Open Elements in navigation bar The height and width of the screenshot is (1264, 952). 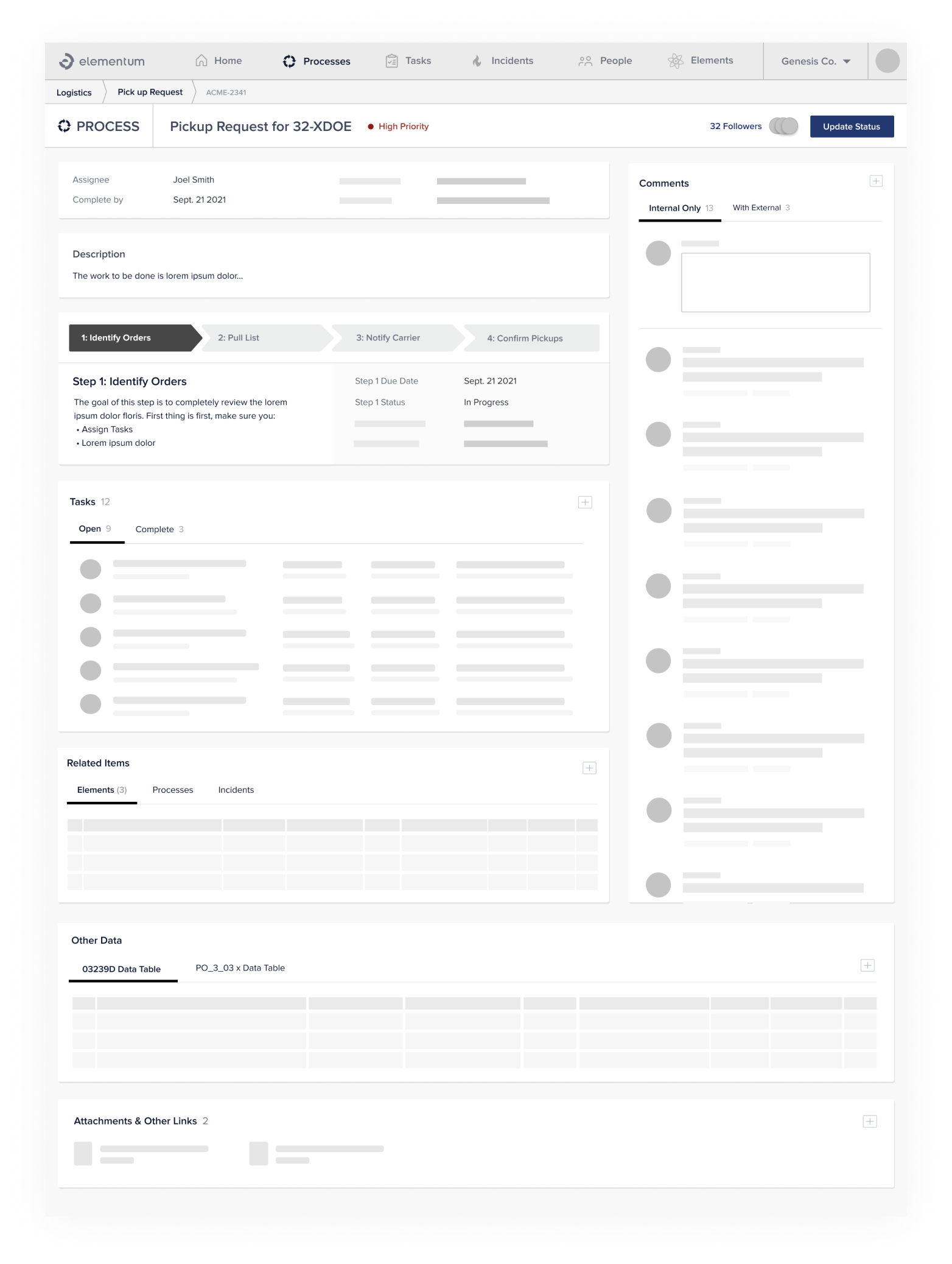(x=712, y=60)
